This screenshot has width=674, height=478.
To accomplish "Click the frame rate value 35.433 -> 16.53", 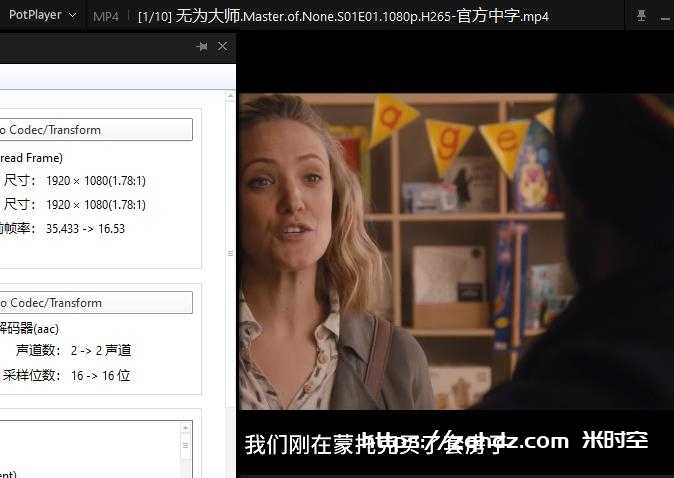I will click(x=85, y=229).
